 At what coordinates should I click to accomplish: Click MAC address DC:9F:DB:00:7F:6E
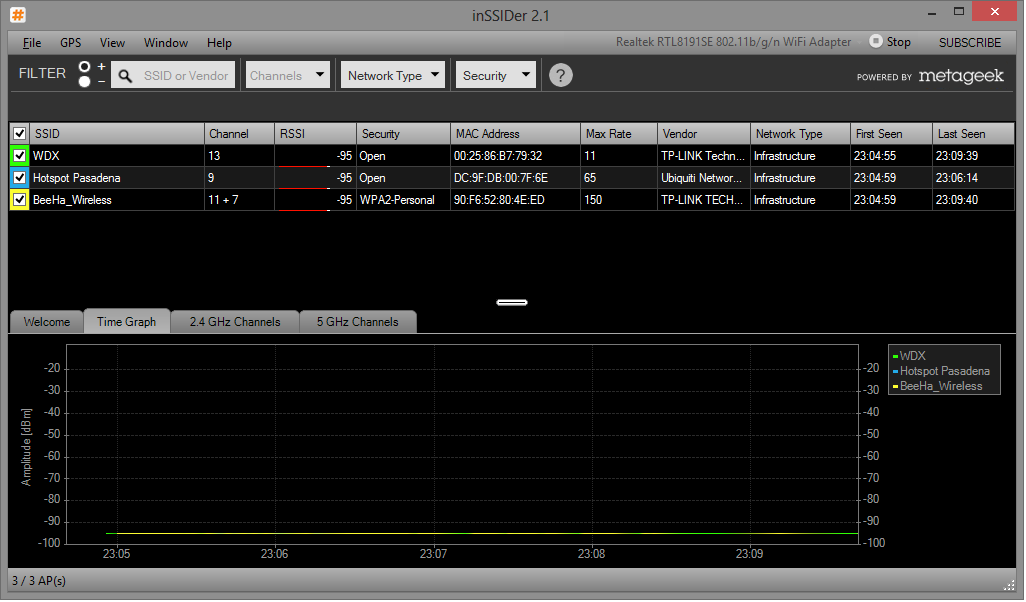[x=501, y=178]
